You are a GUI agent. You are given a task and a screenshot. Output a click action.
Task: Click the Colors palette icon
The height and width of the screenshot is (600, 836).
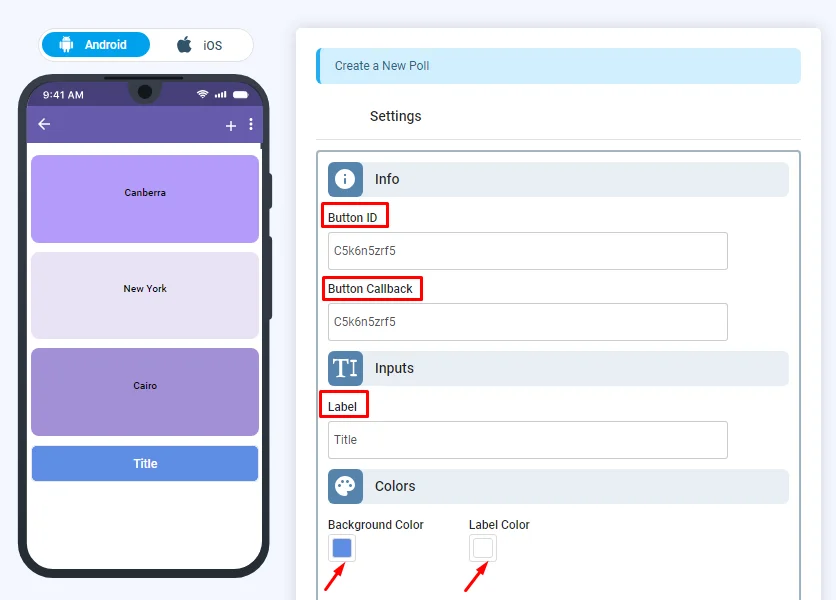pos(345,486)
